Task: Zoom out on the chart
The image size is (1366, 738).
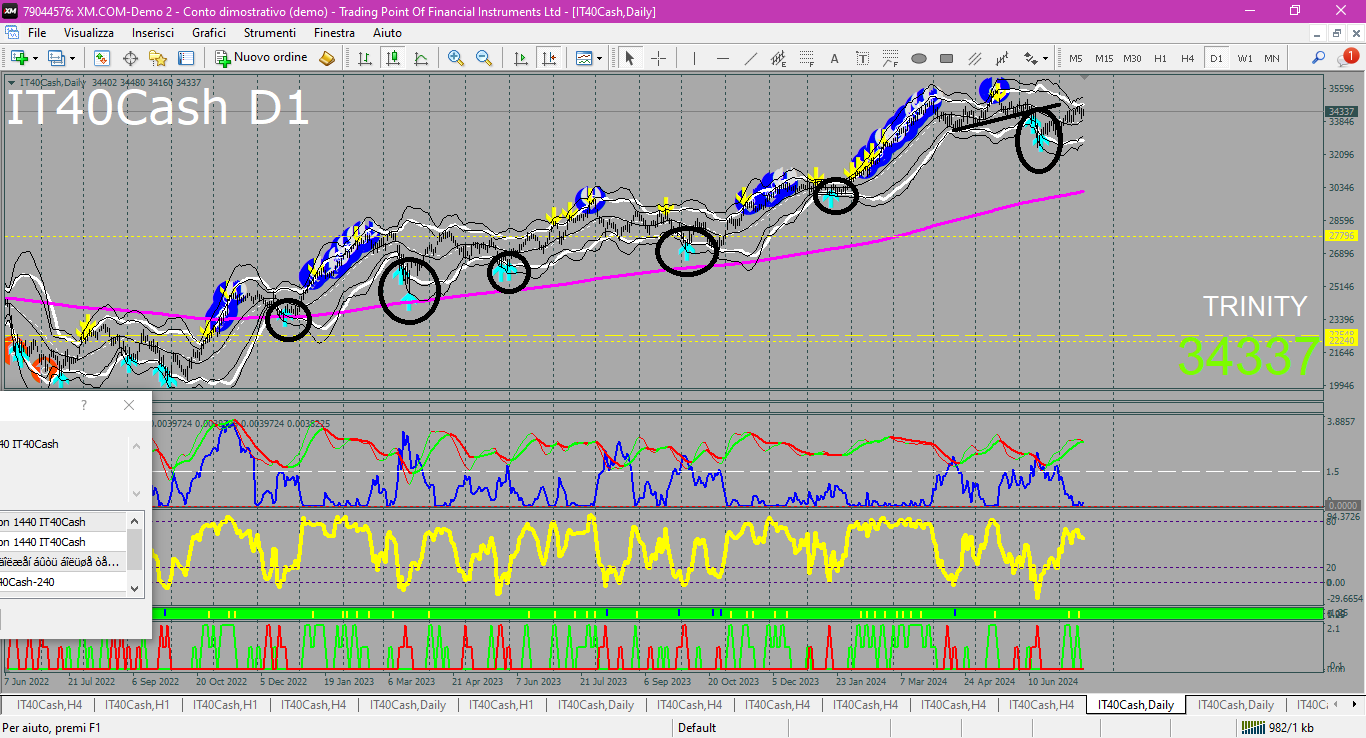Action: point(484,58)
